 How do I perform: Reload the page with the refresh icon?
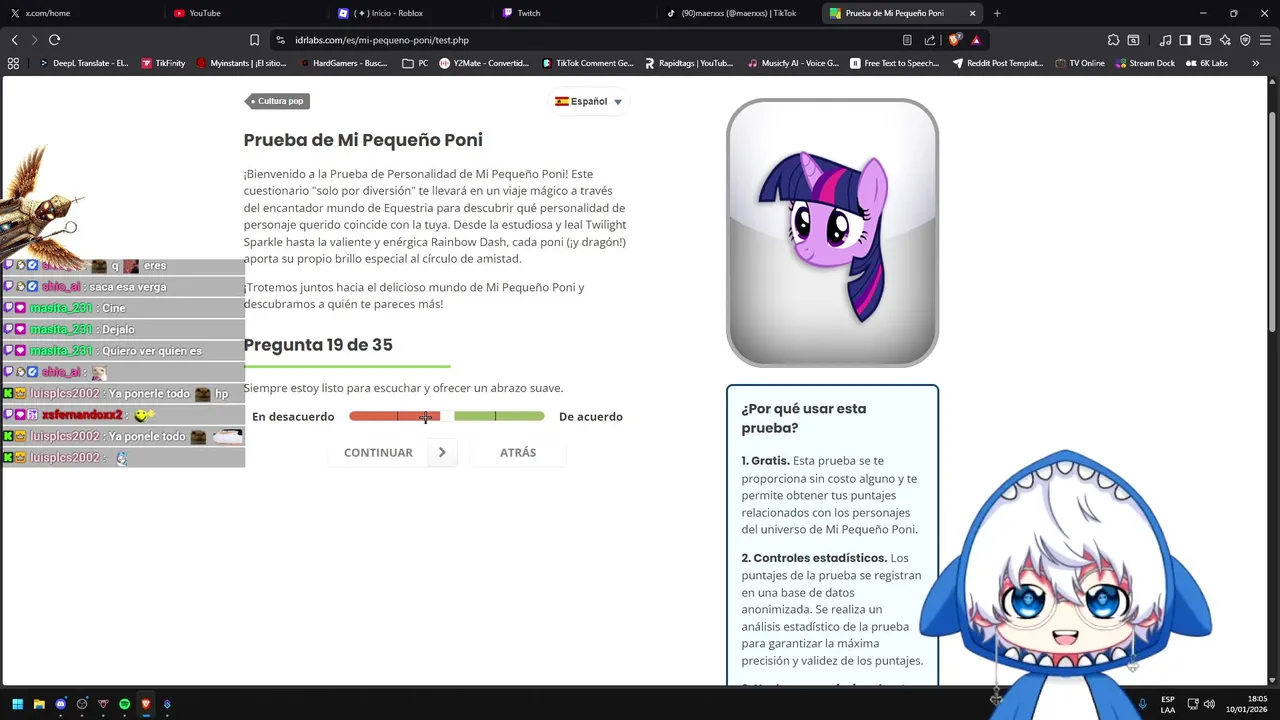point(54,40)
